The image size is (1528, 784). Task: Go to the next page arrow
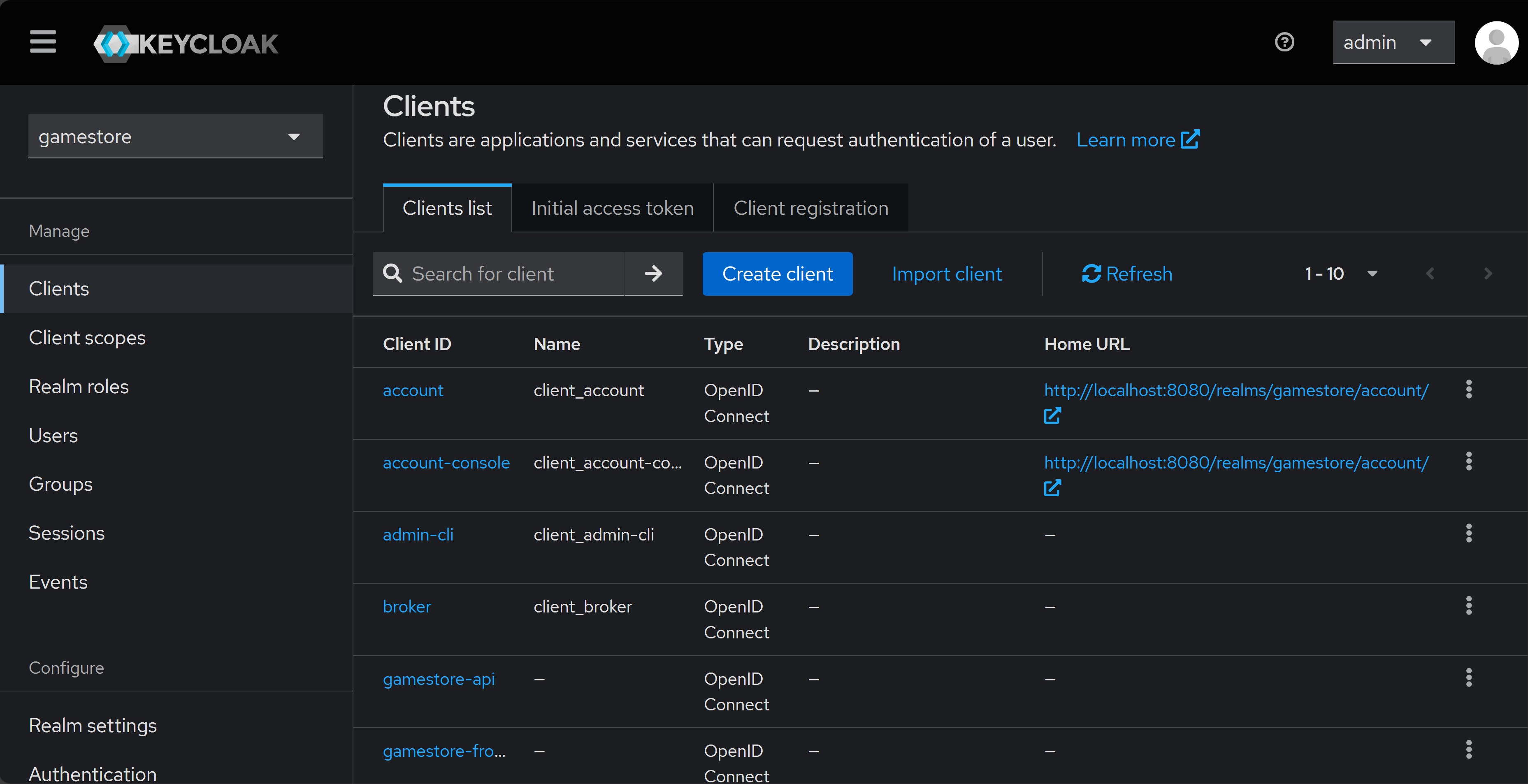click(1487, 274)
